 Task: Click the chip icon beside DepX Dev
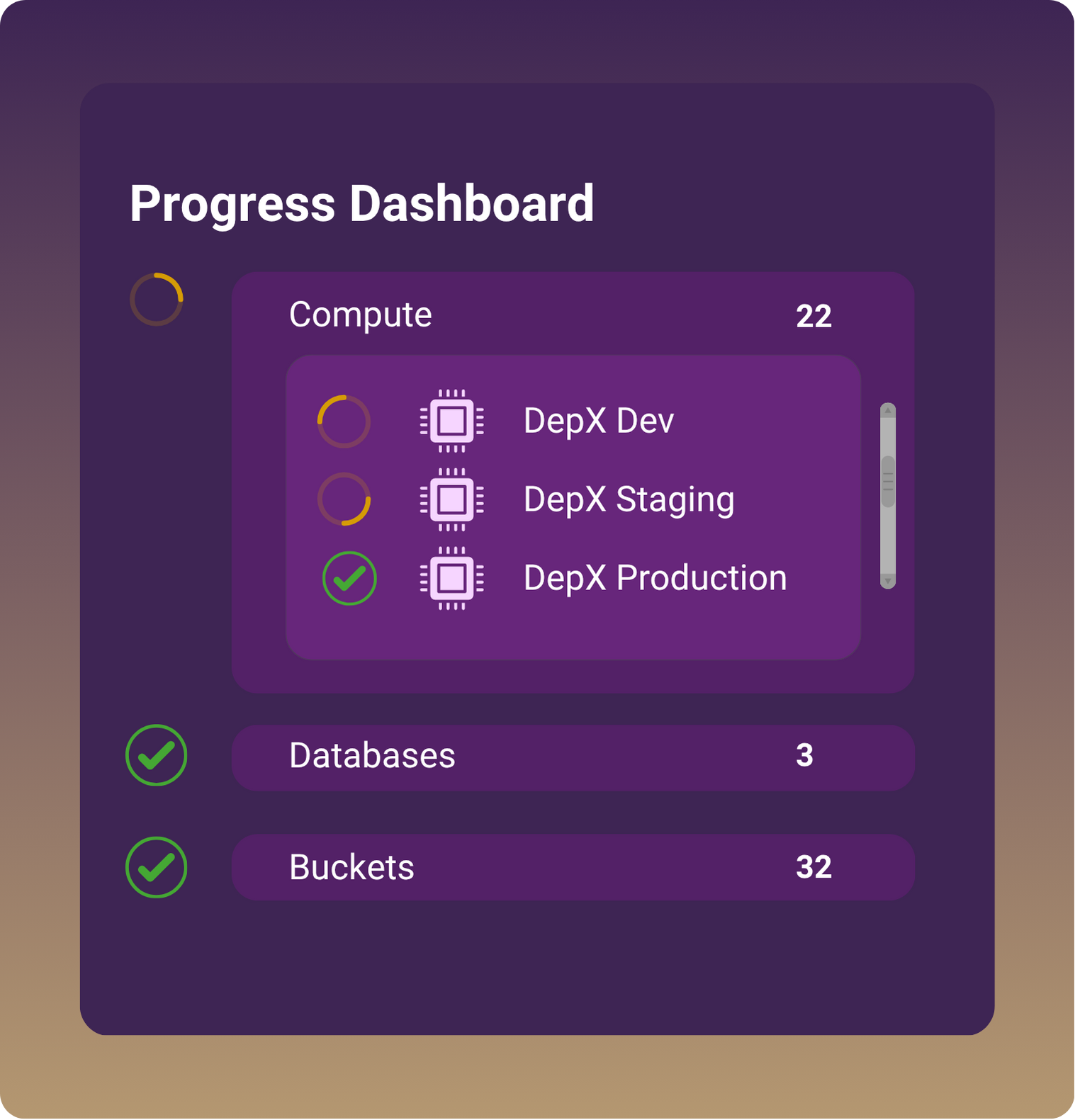pos(451,421)
